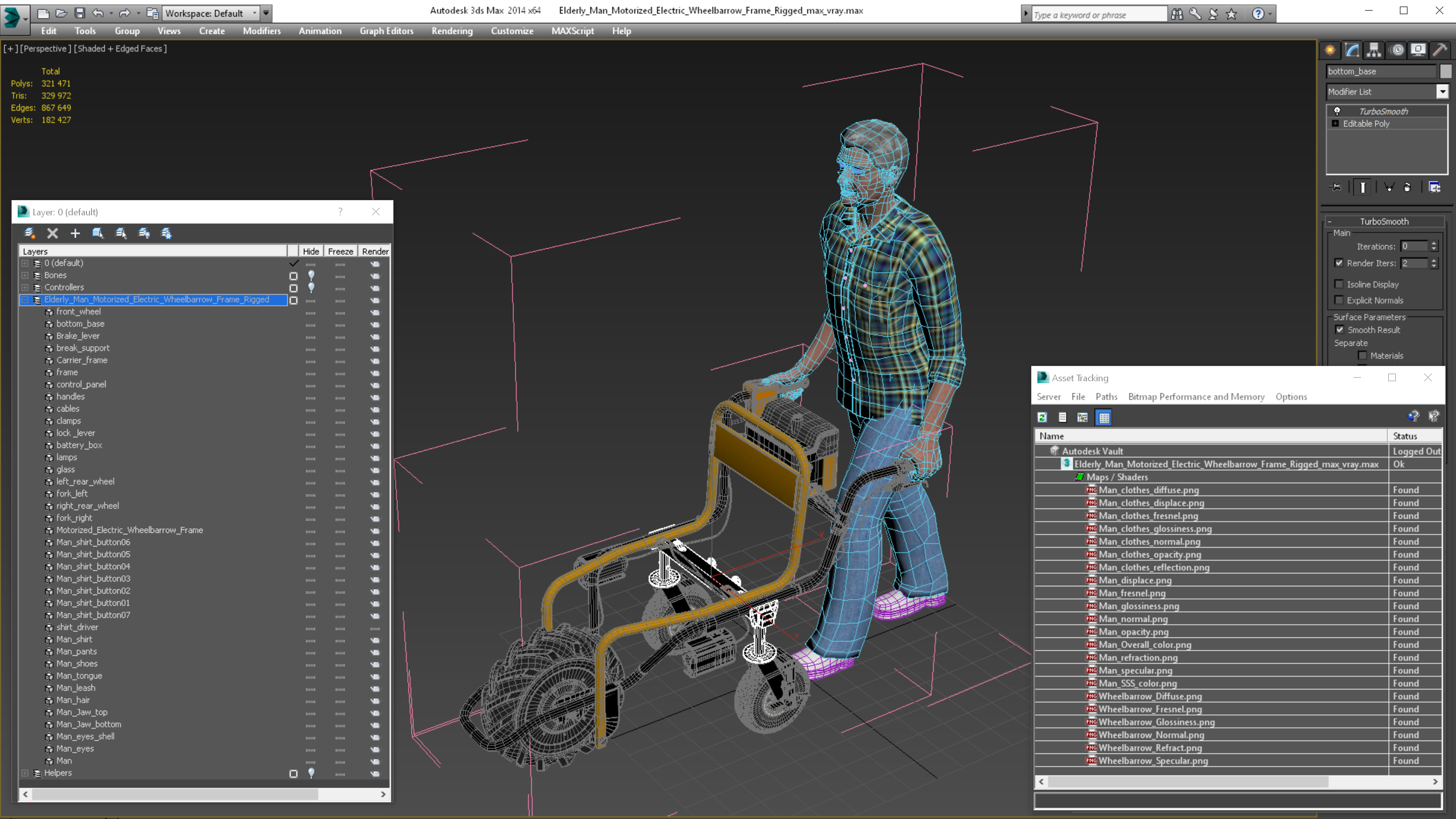The width and height of the screenshot is (1456, 819).
Task: Click Configure Modifier Sets icon
Action: pos(1435,187)
